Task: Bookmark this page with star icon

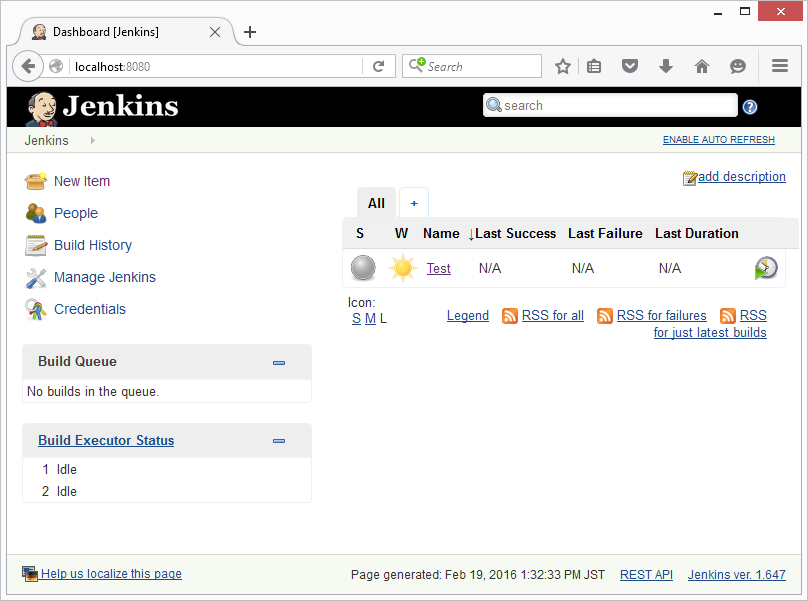Action: [563, 66]
